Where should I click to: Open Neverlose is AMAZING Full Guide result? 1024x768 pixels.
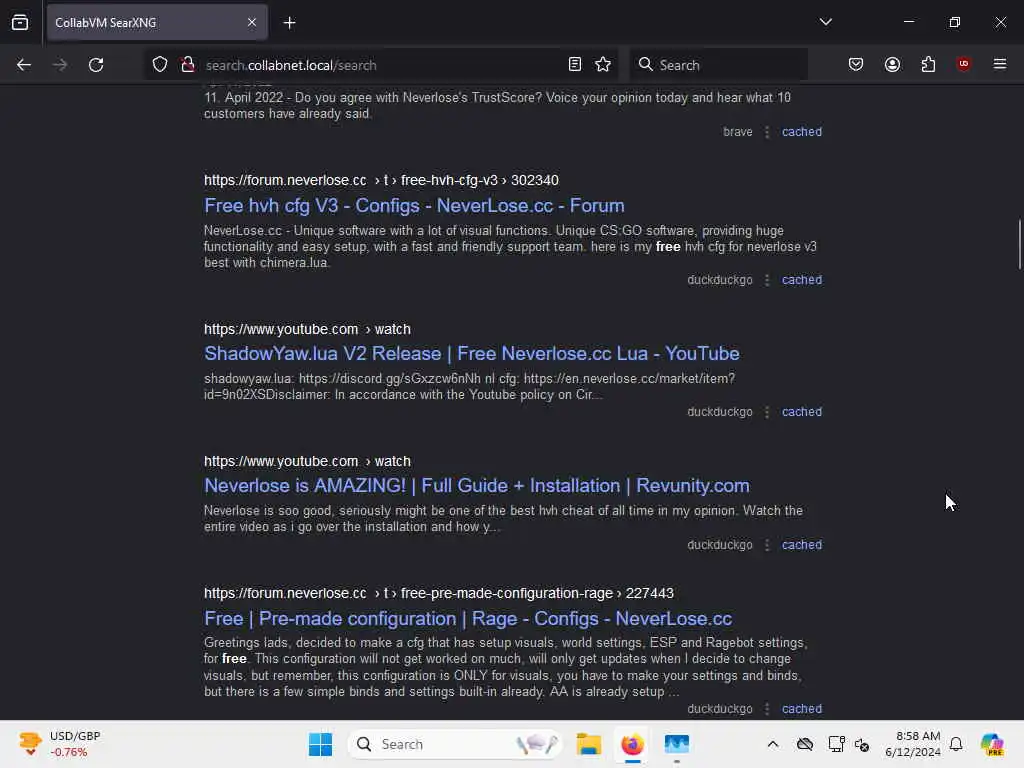point(477,486)
